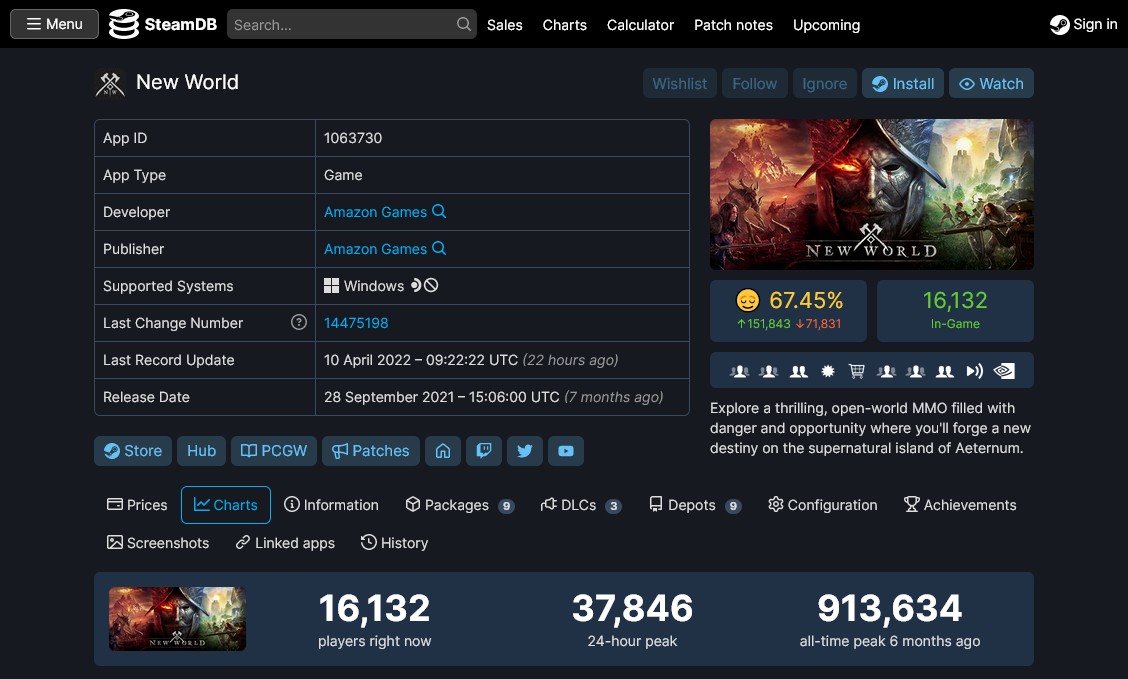1128x679 pixels.
Task: Open the Patches button
Action: tap(370, 451)
